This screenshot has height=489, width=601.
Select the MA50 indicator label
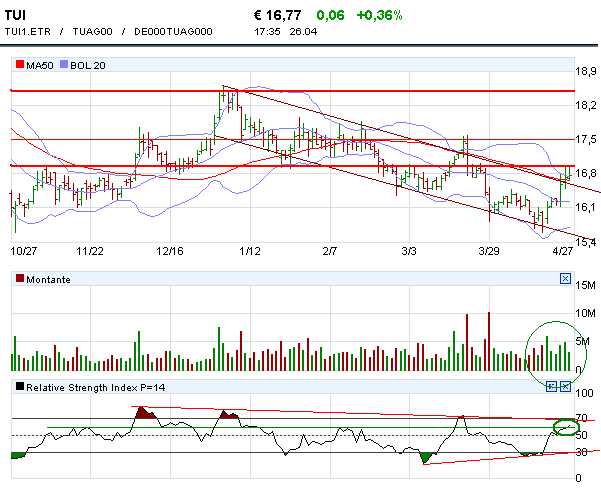(40, 65)
